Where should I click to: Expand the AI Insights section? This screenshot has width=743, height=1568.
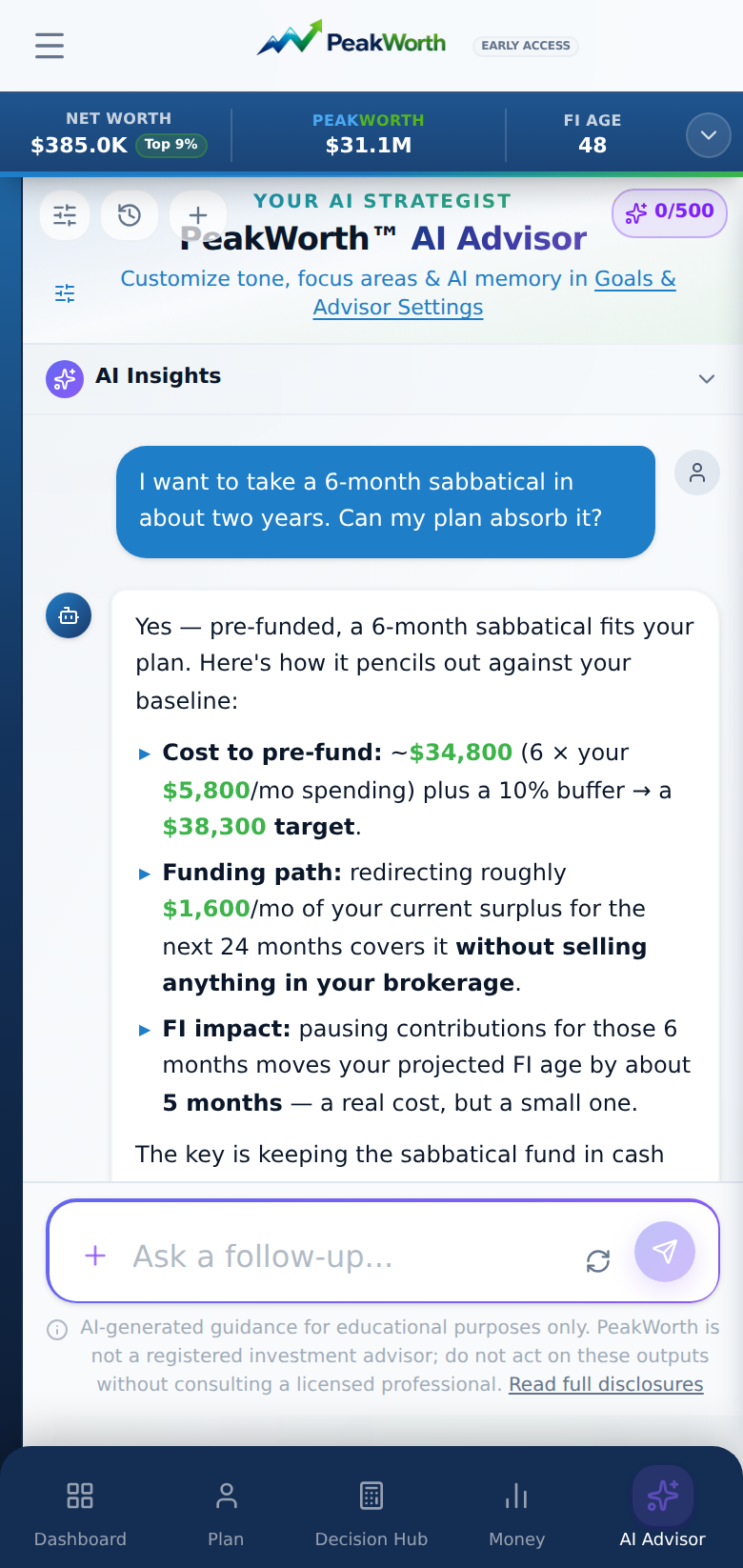[x=383, y=379]
